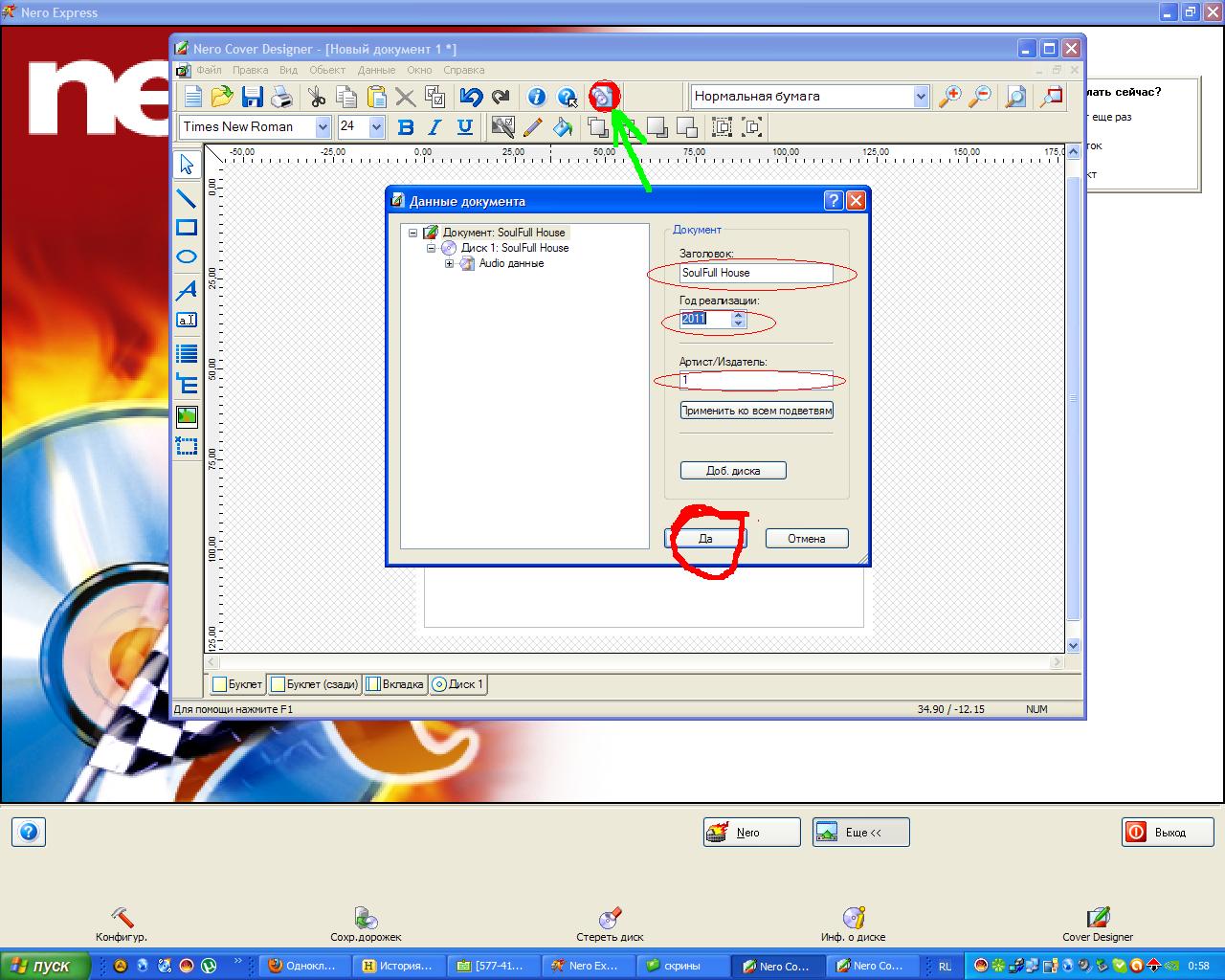Click the Pencil pen-color icon

(533, 126)
